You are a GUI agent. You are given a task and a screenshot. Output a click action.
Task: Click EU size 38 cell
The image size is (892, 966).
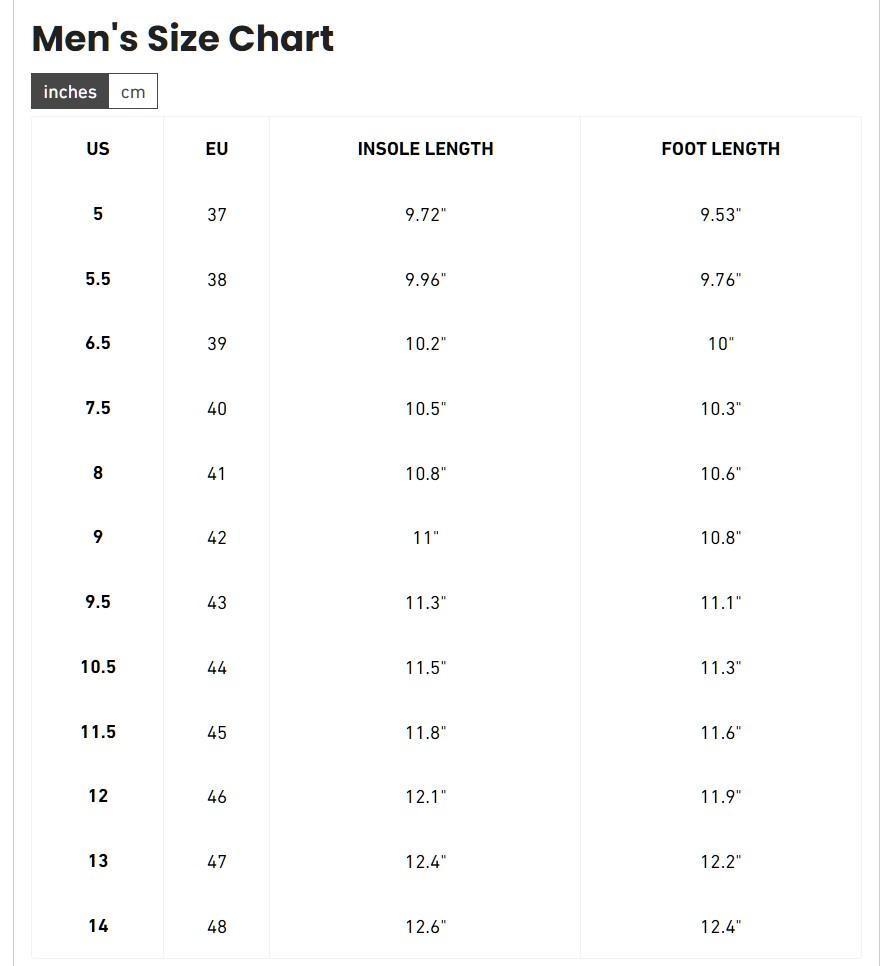click(217, 280)
